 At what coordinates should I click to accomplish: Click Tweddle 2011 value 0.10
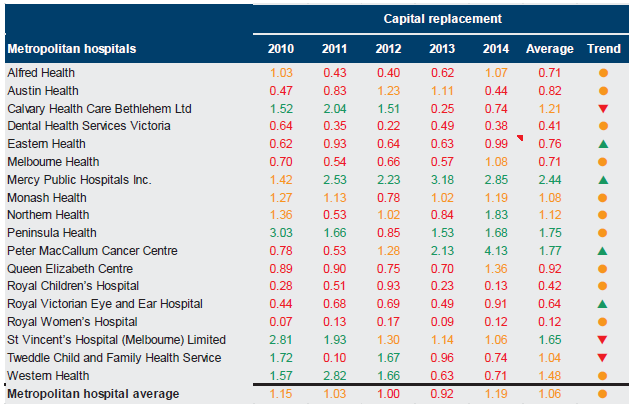pos(335,358)
